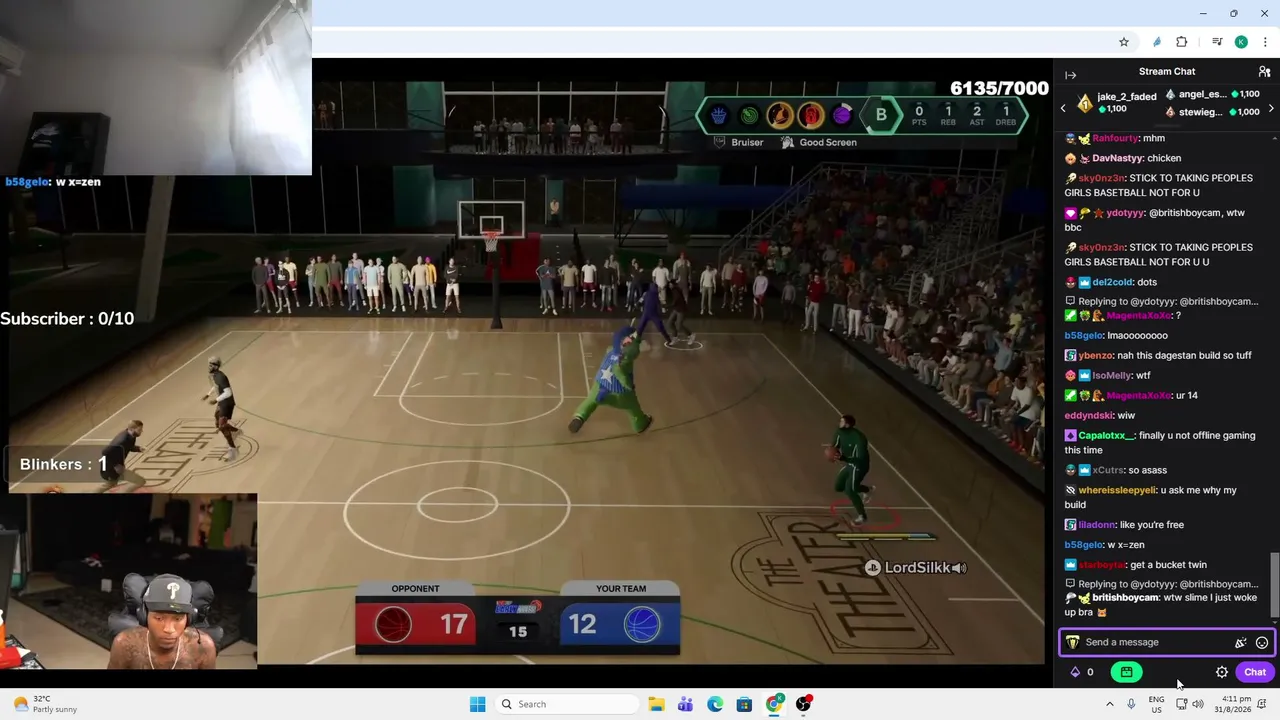Open the Bits balance showing 0

coord(1082,672)
